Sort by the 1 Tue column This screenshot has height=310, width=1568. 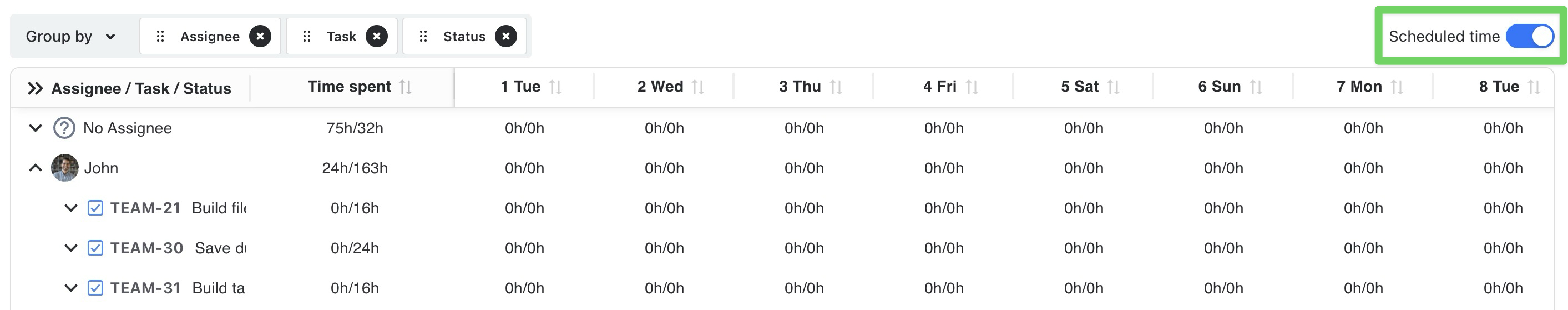[555, 87]
